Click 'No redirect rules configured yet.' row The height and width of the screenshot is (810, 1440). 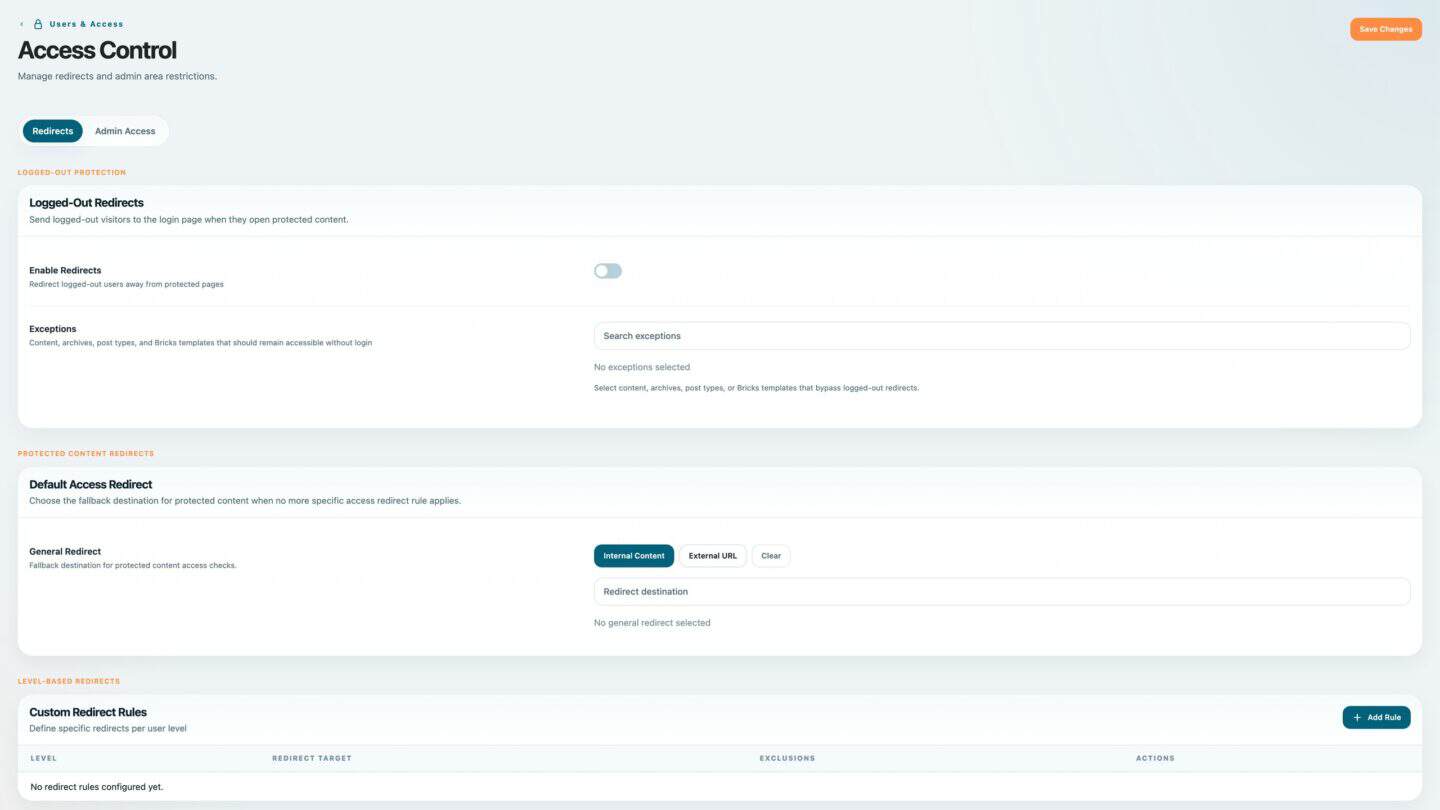[720, 787]
